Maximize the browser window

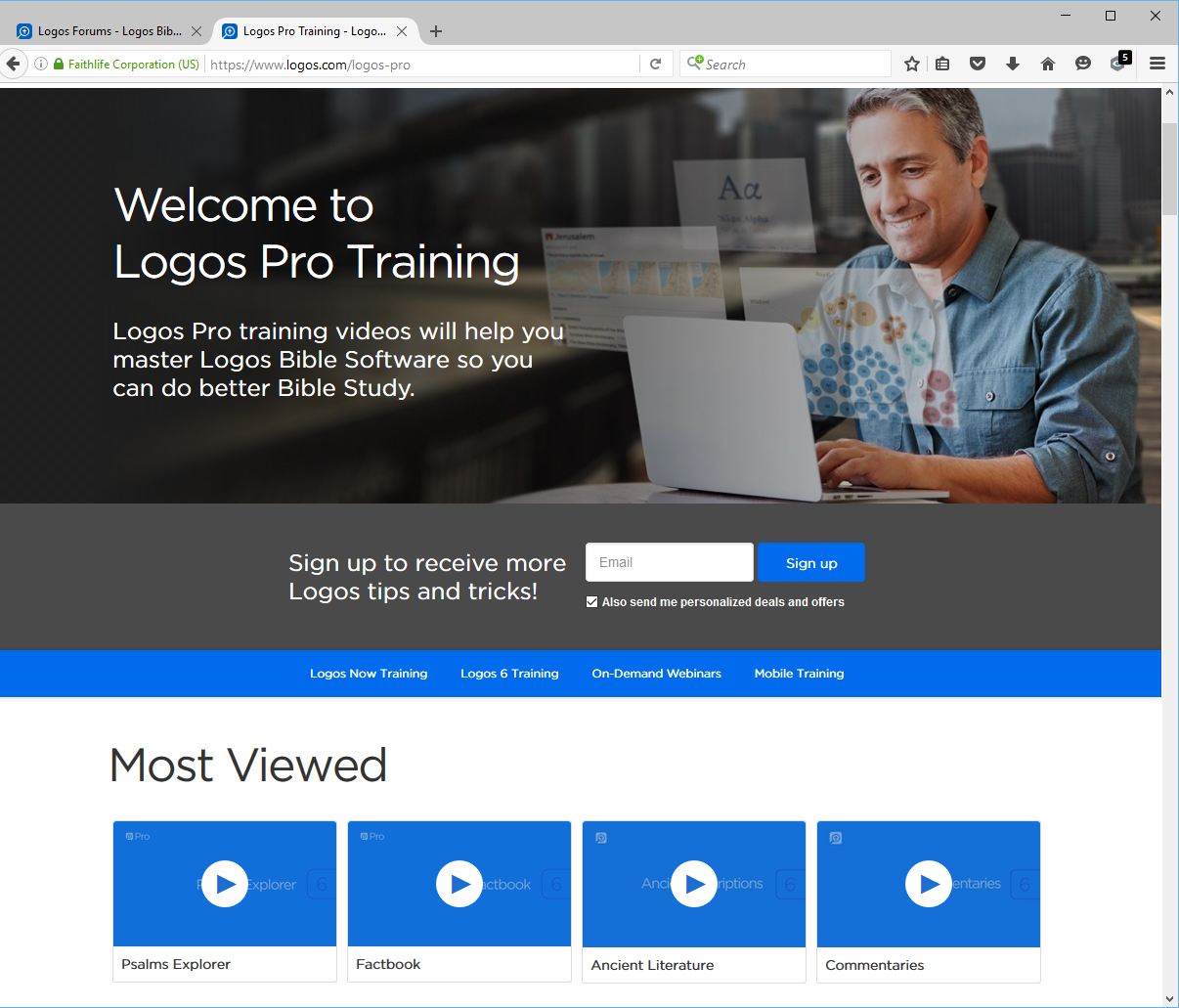click(x=1111, y=15)
